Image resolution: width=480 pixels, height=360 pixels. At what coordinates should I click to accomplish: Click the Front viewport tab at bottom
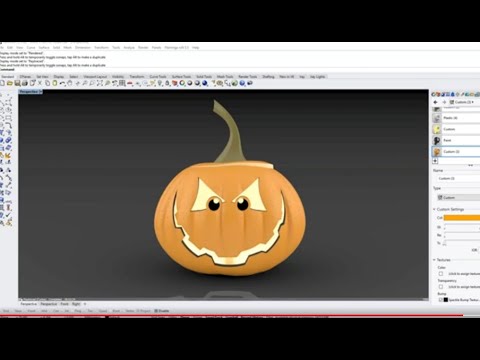coord(64,304)
